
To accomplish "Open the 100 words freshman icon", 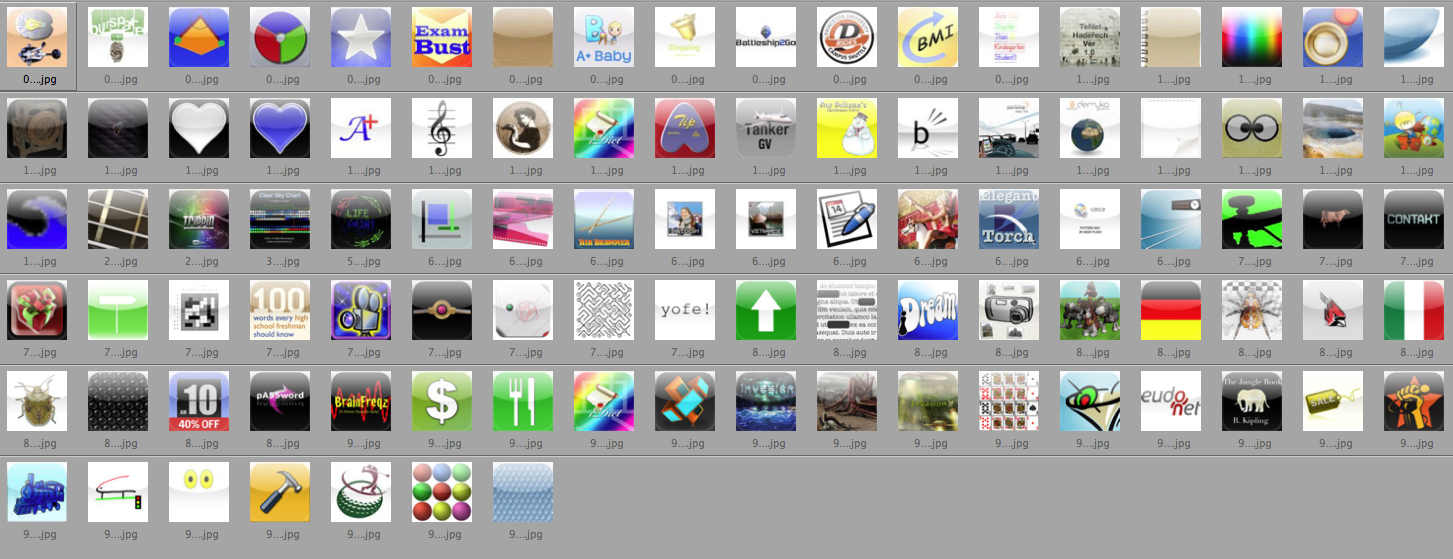I will 280,310.
